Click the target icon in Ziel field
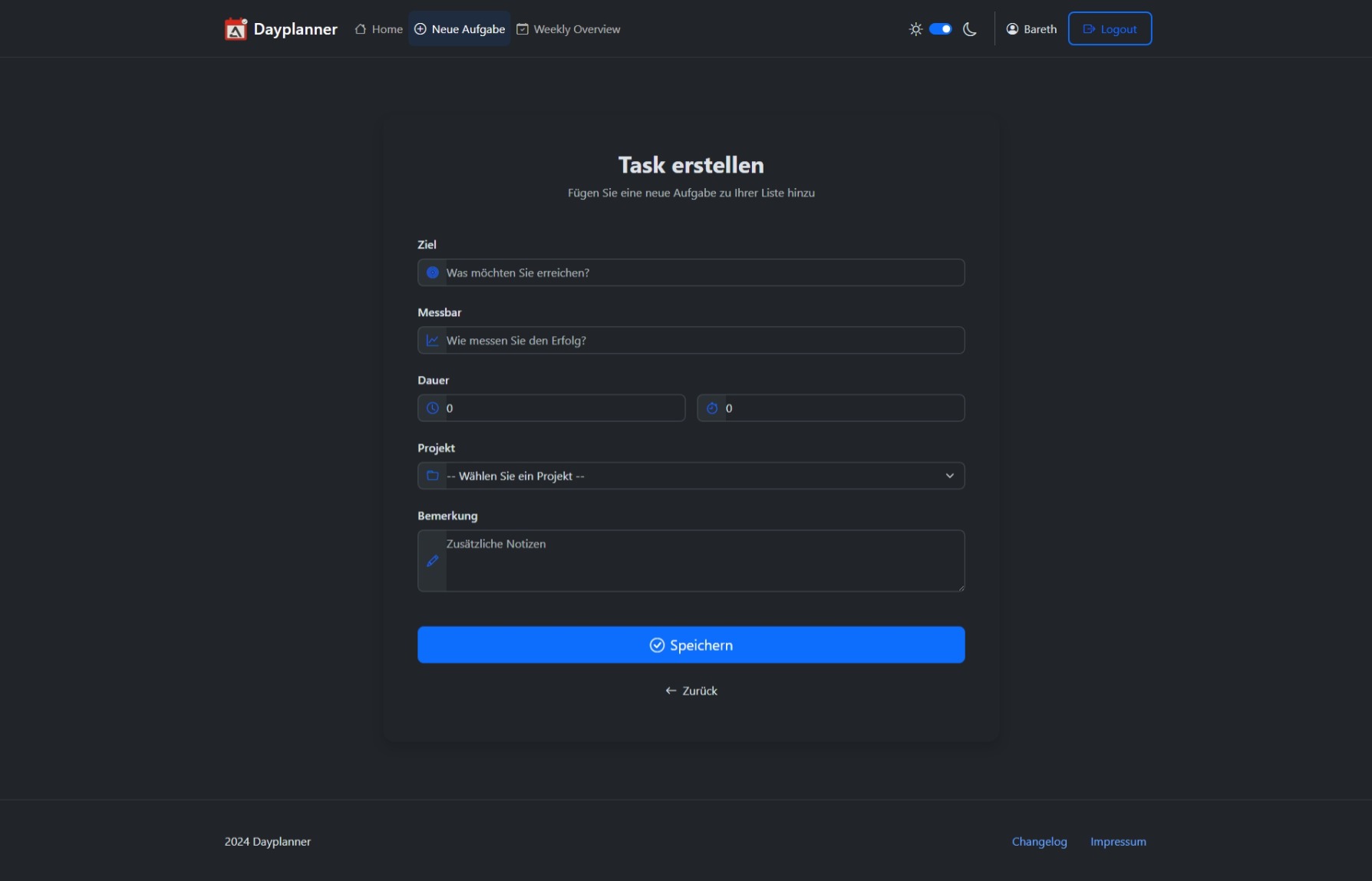1372x881 pixels. (x=433, y=272)
